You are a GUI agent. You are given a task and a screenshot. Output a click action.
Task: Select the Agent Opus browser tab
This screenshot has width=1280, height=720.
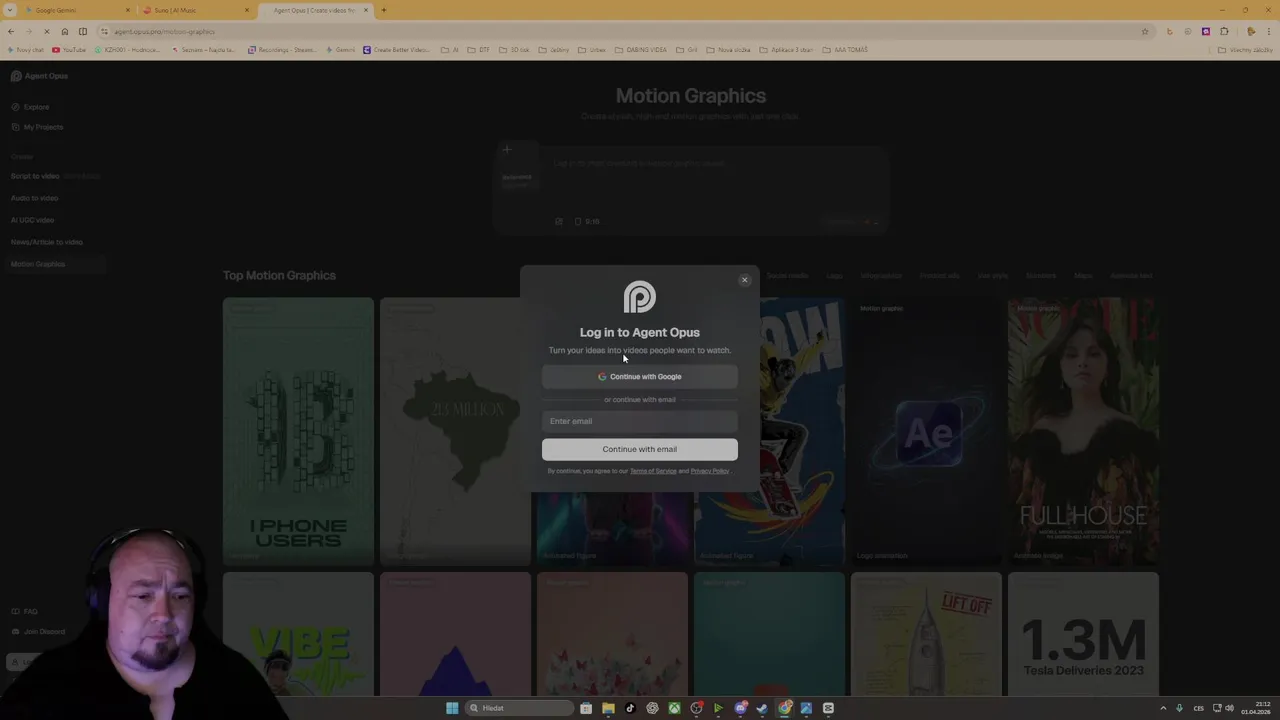pos(314,10)
